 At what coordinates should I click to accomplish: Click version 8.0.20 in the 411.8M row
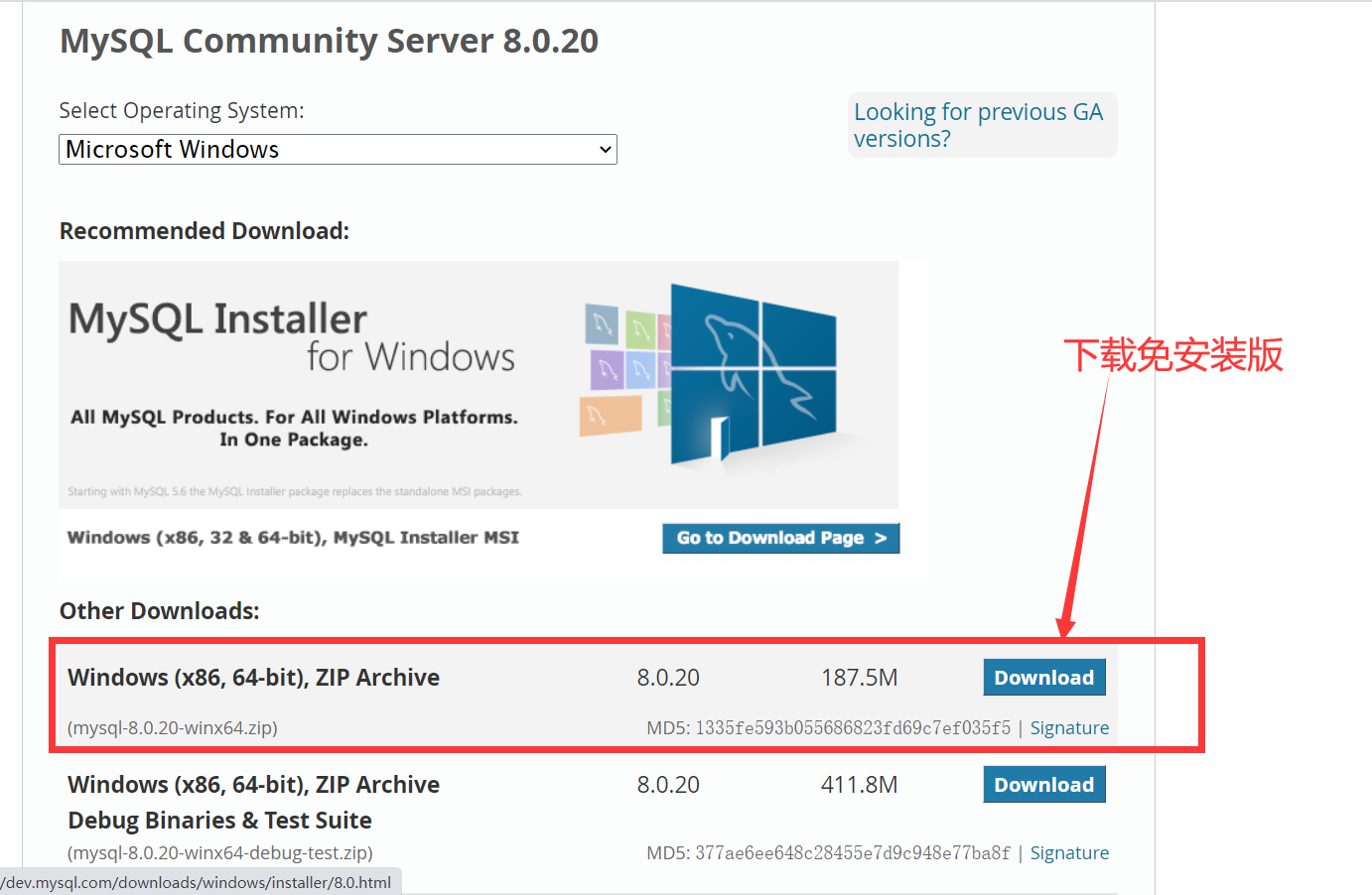[668, 785]
